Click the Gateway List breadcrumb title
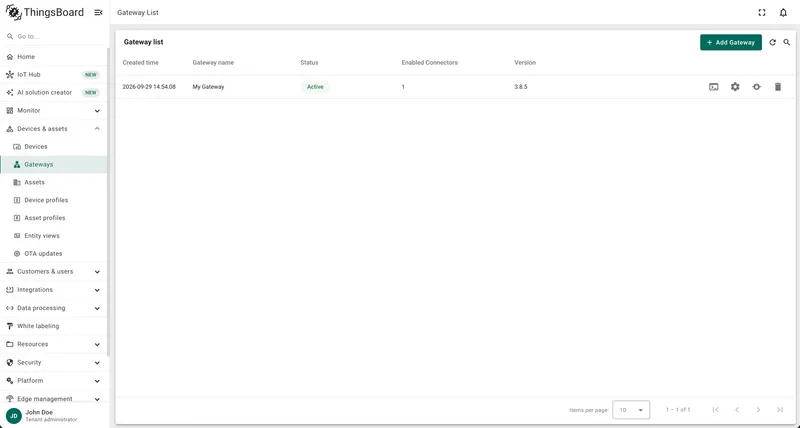This screenshot has height=428, width=800. pos(138,13)
